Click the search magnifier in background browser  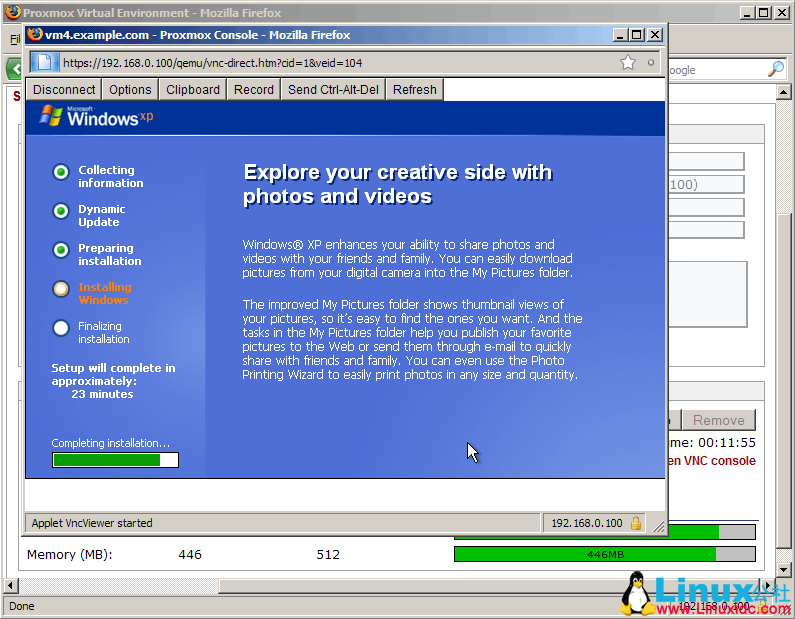[776, 70]
